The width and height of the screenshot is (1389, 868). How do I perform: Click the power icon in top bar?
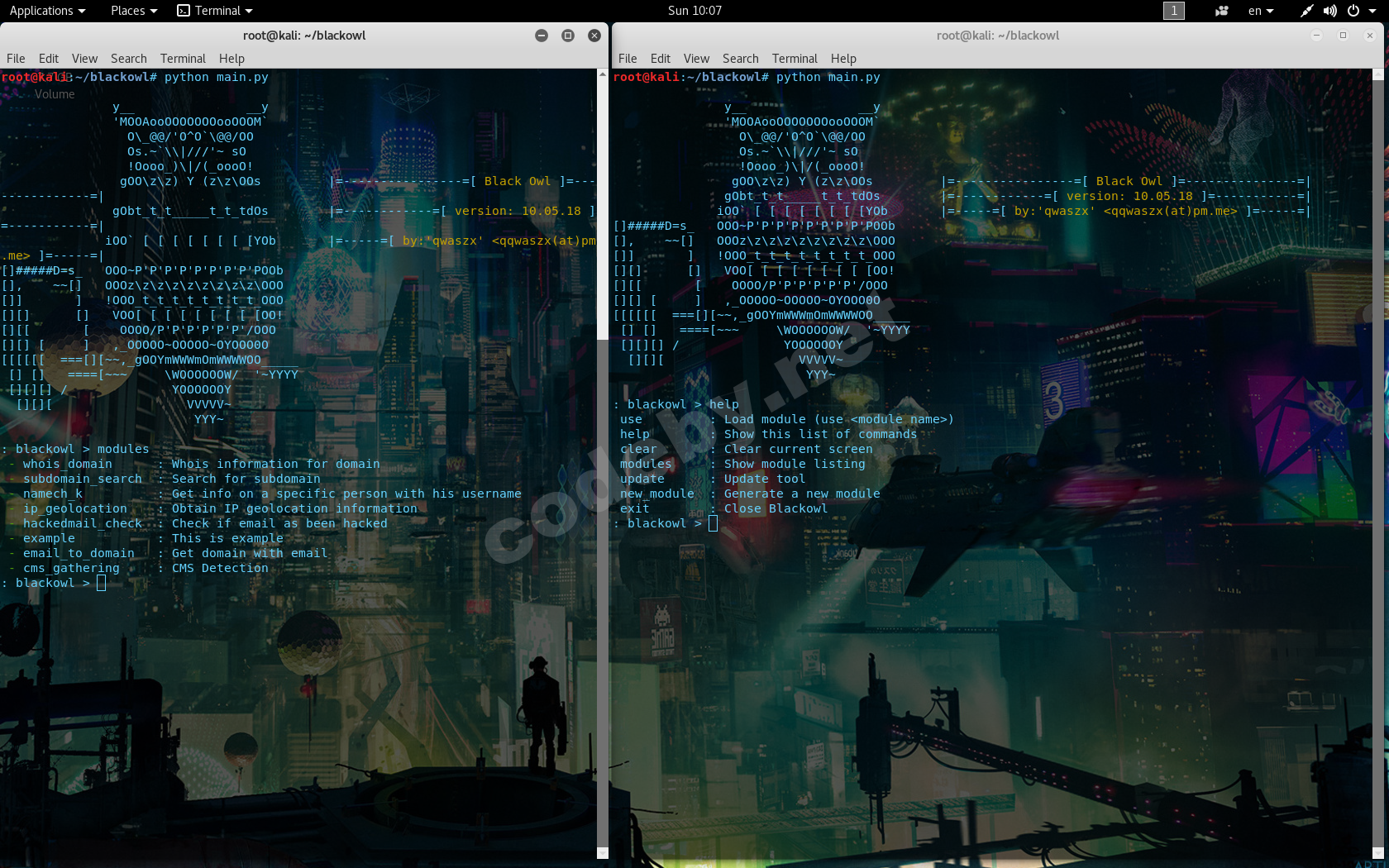(1353, 11)
